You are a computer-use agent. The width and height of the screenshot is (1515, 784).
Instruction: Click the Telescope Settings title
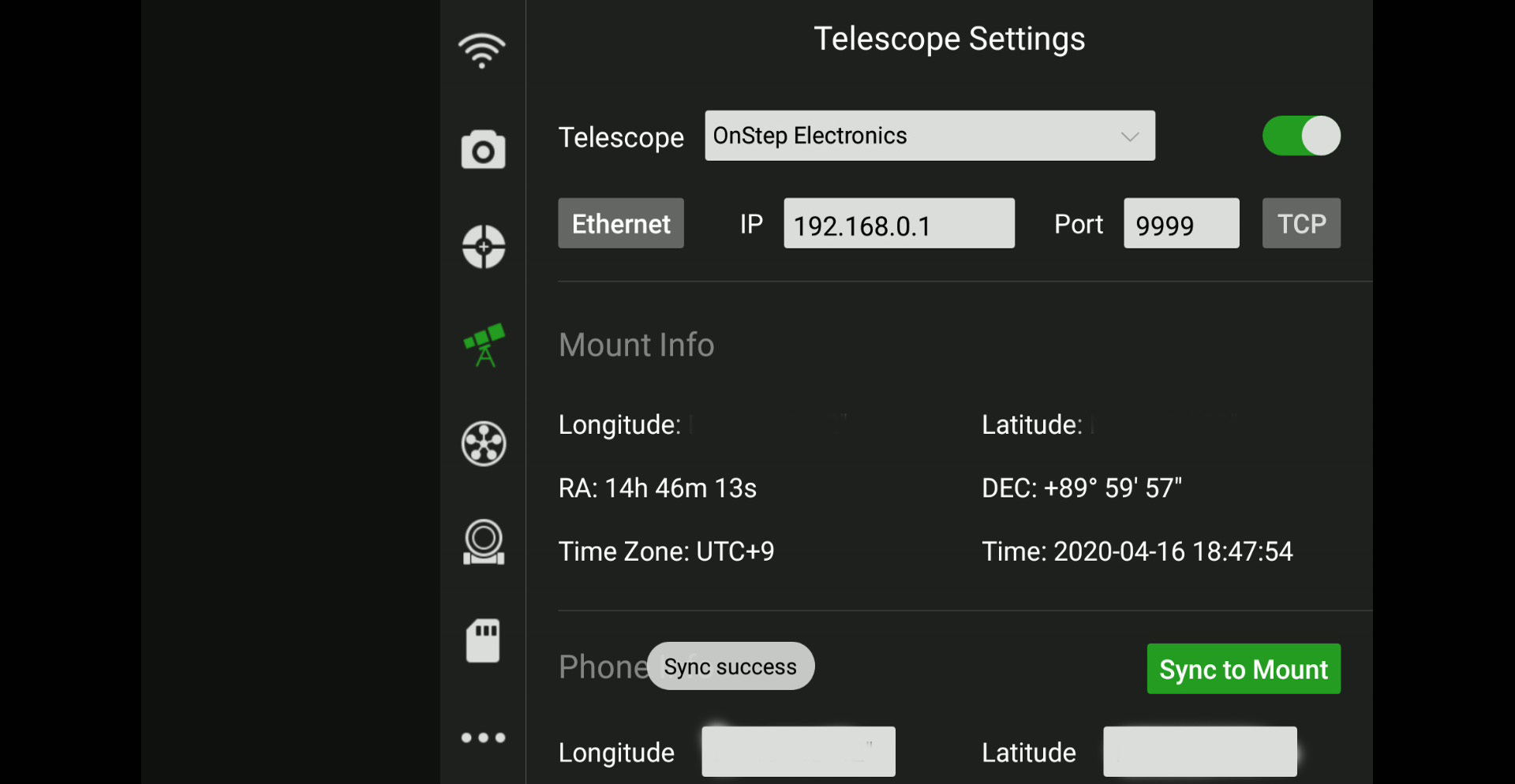(949, 39)
